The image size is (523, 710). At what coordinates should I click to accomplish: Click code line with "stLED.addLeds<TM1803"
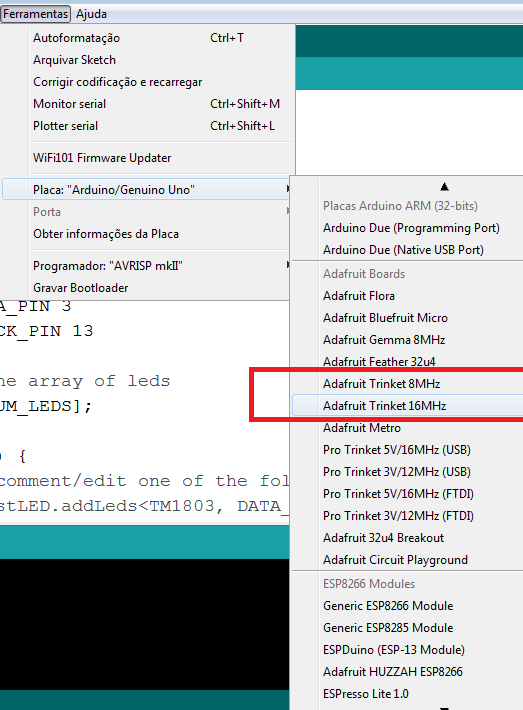point(144,506)
